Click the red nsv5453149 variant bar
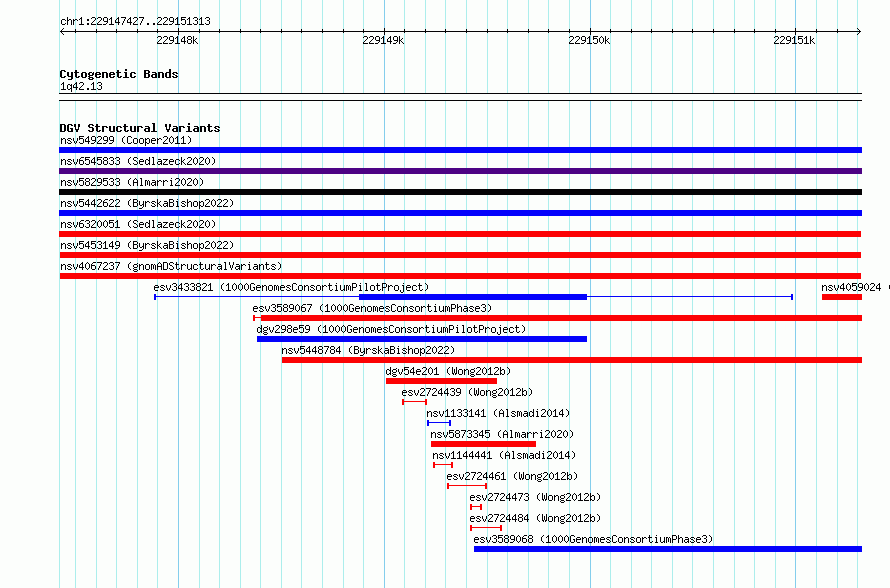The image size is (890, 588). pos(460,255)
